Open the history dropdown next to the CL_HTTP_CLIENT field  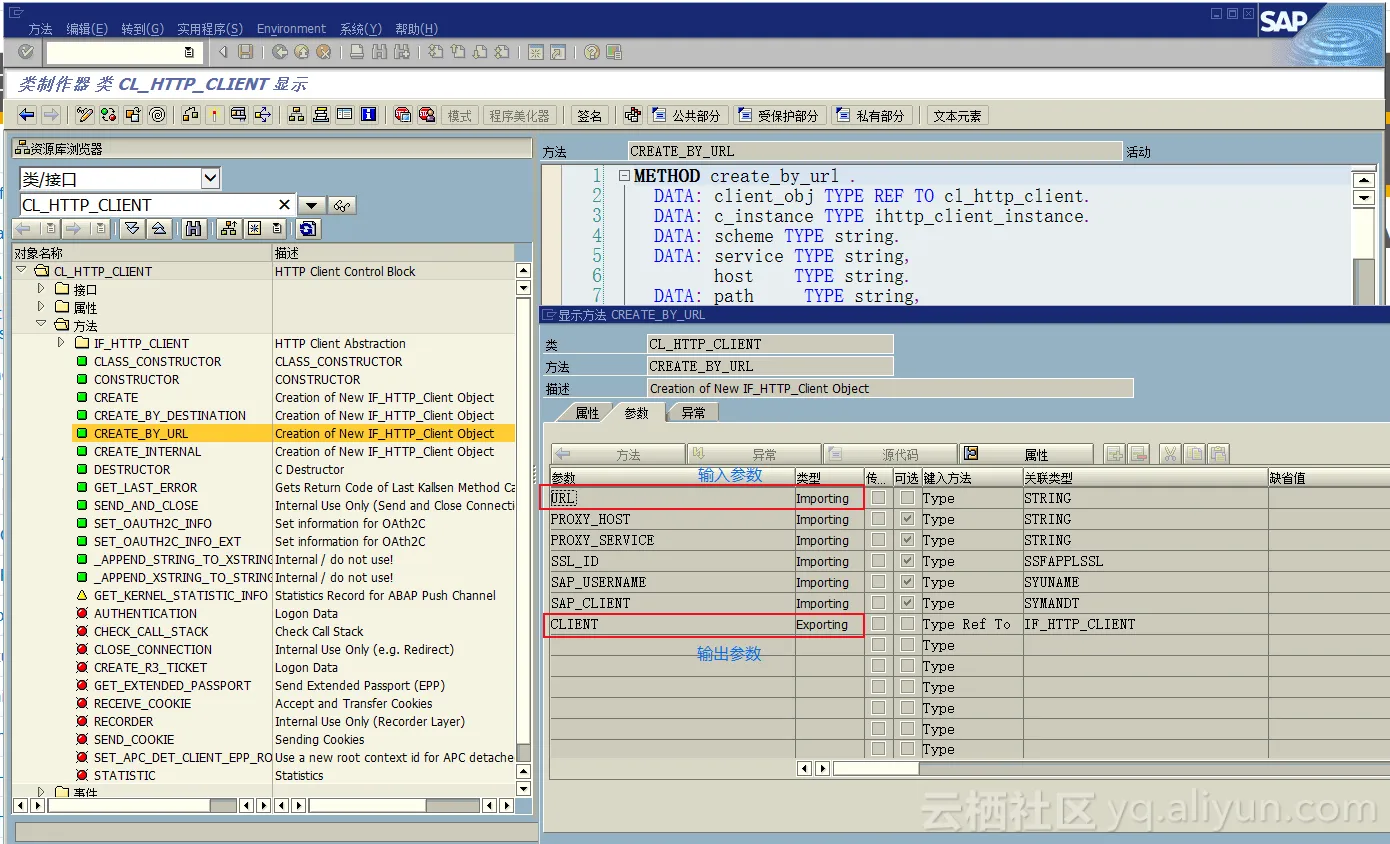pos(312,205)
